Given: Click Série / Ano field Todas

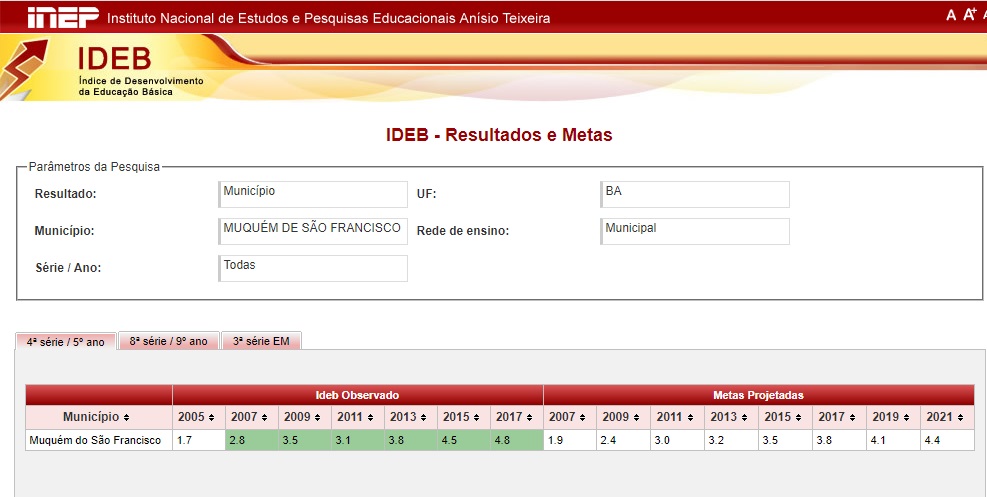Looking at the screenshot, I should pos(313,268).
